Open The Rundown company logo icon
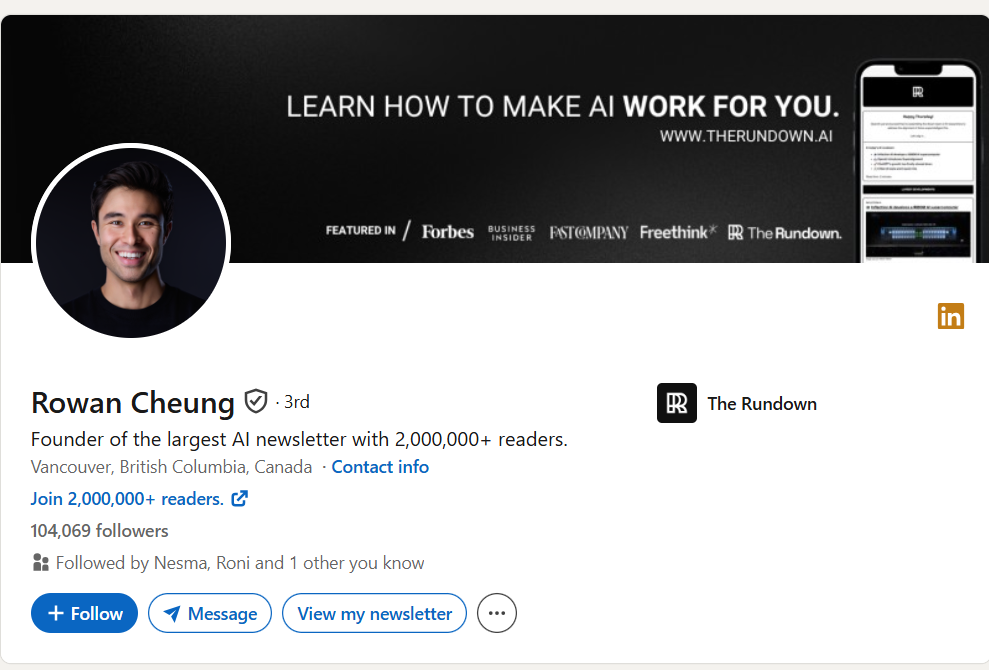The height and width of the screenshot is (670, 989). coord(677,403)
